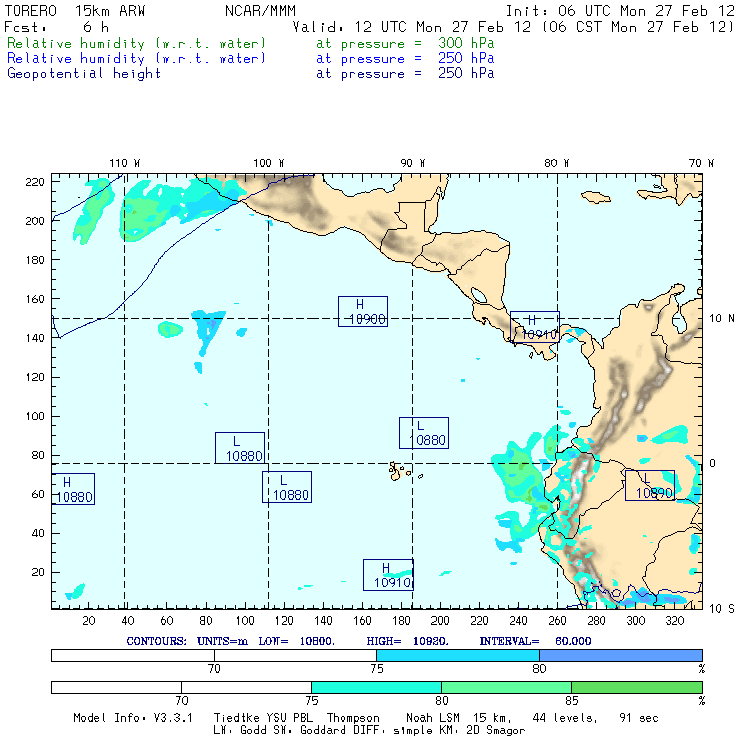Click 'CONTOURS: UNITS=m' text
Image resolution: width=740 pixels, height=740 pixels.
pyautogui.click(x=187, y=641)
